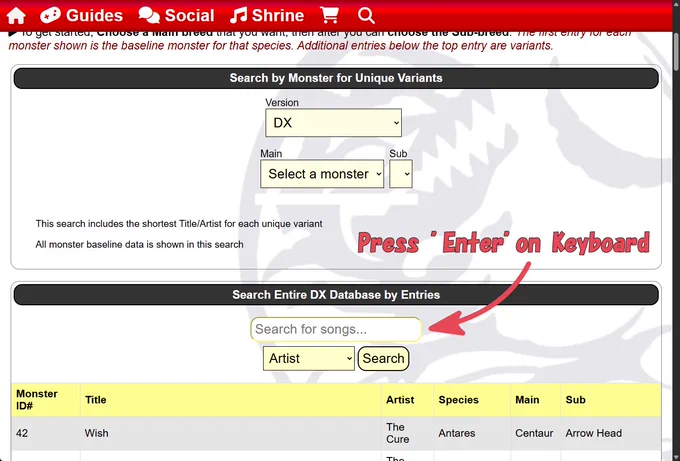Viewport: 680px width, 461px height.
Task: Click the music note icon beside Shrine
Action: coord(239,16)
